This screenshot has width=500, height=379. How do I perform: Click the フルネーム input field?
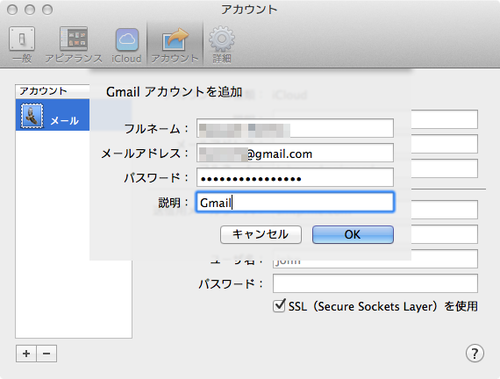click(x=295, y=128)
